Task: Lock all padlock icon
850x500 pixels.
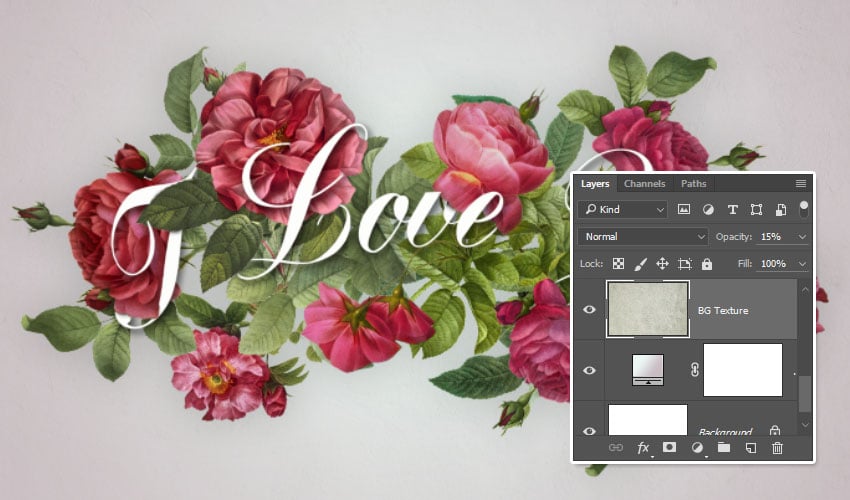Action: click(x=706, y=264)
